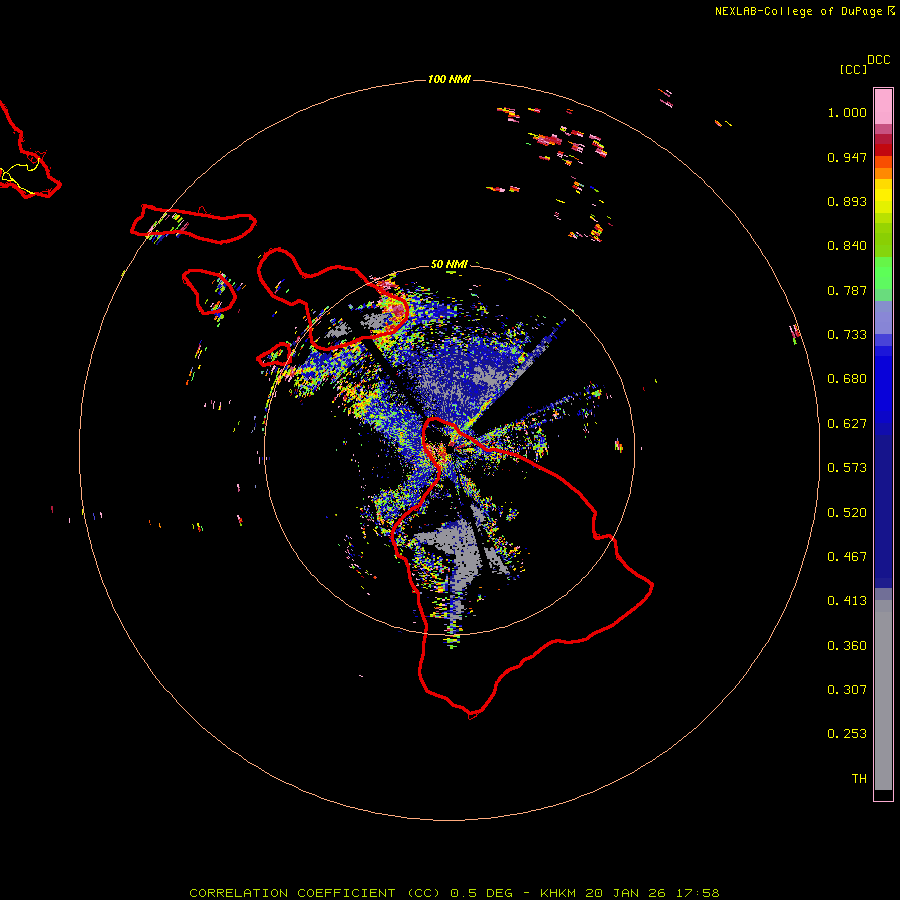The height and width of the screenshot is (900, 900).
Task: Click the 50 NMI range ring label
Action: pyautogui.click(x=449, y=264)
